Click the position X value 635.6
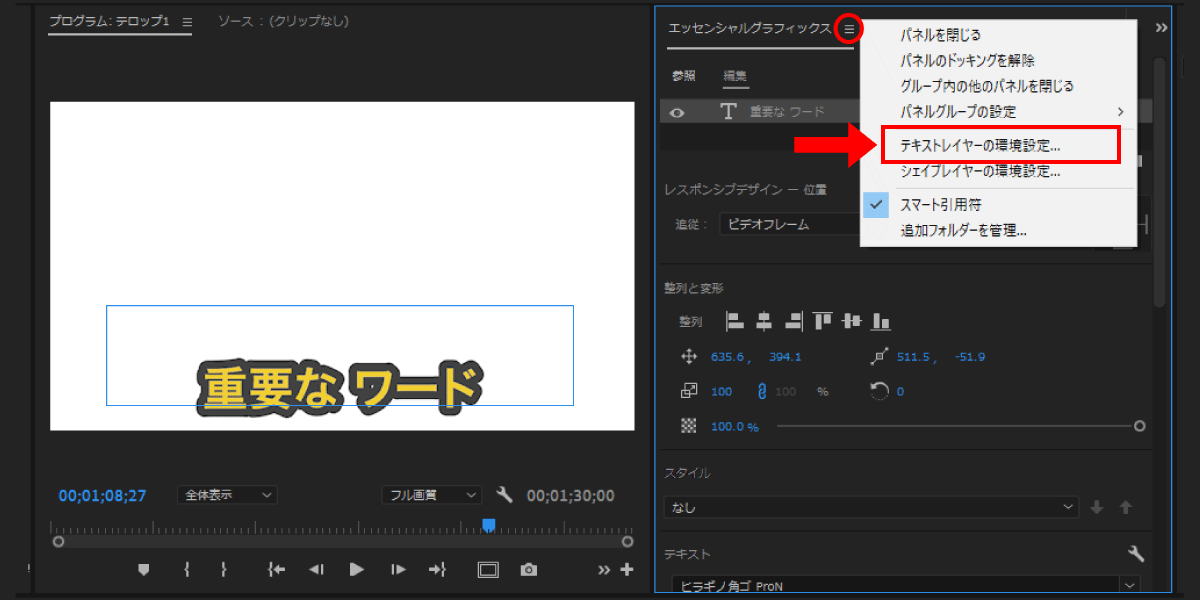This screenshot has width=1200, height=600. coord(728,357)
